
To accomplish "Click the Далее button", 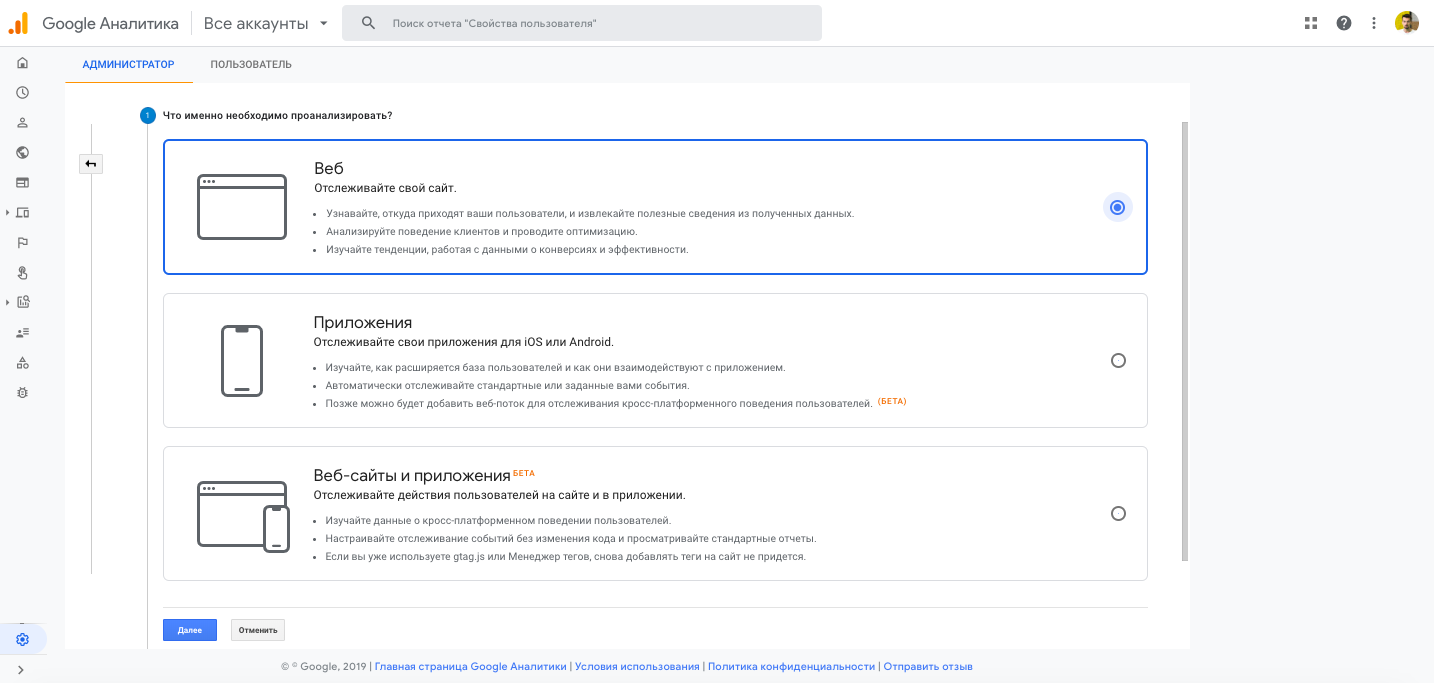I will pos(190,630).
